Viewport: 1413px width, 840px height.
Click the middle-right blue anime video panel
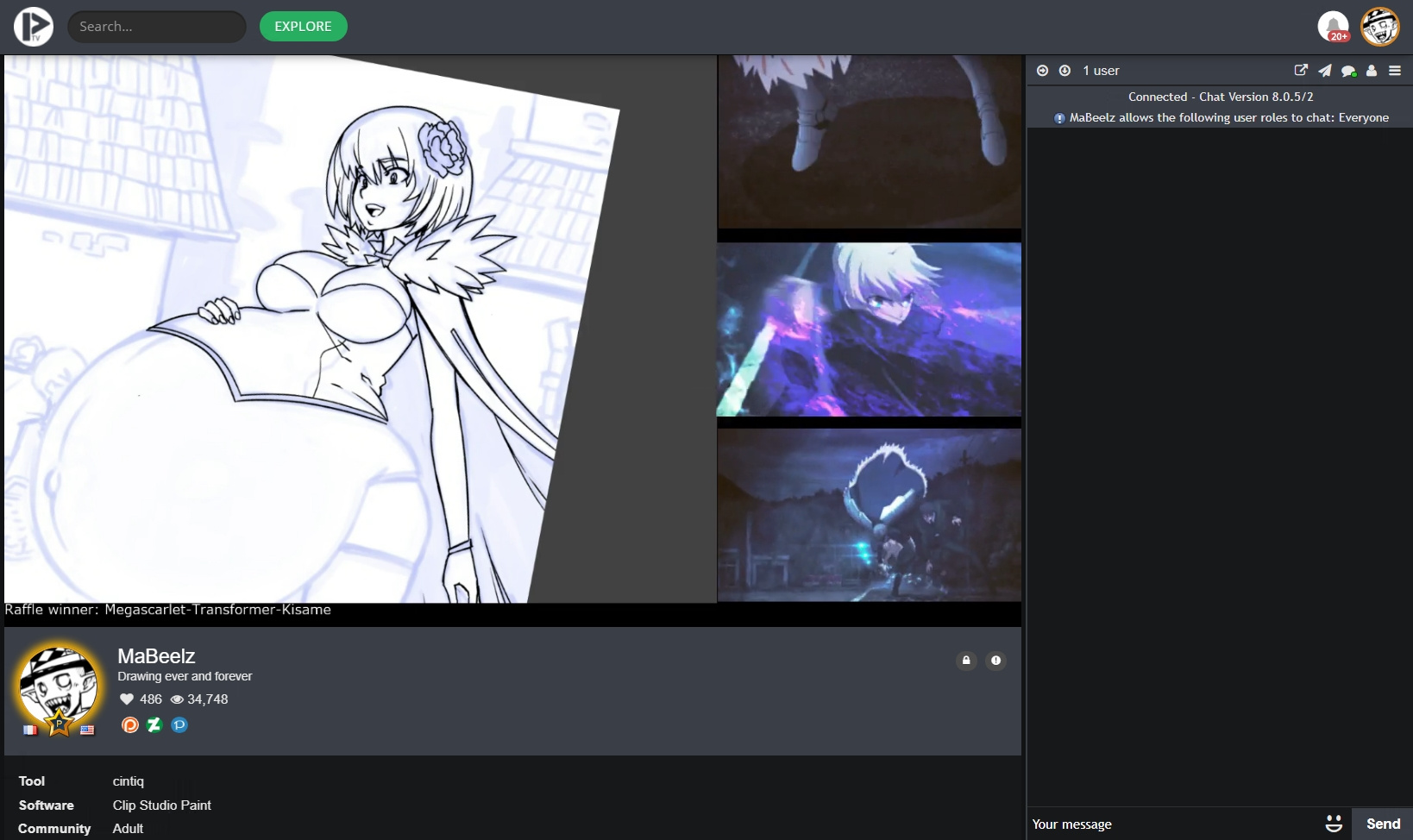870,329
